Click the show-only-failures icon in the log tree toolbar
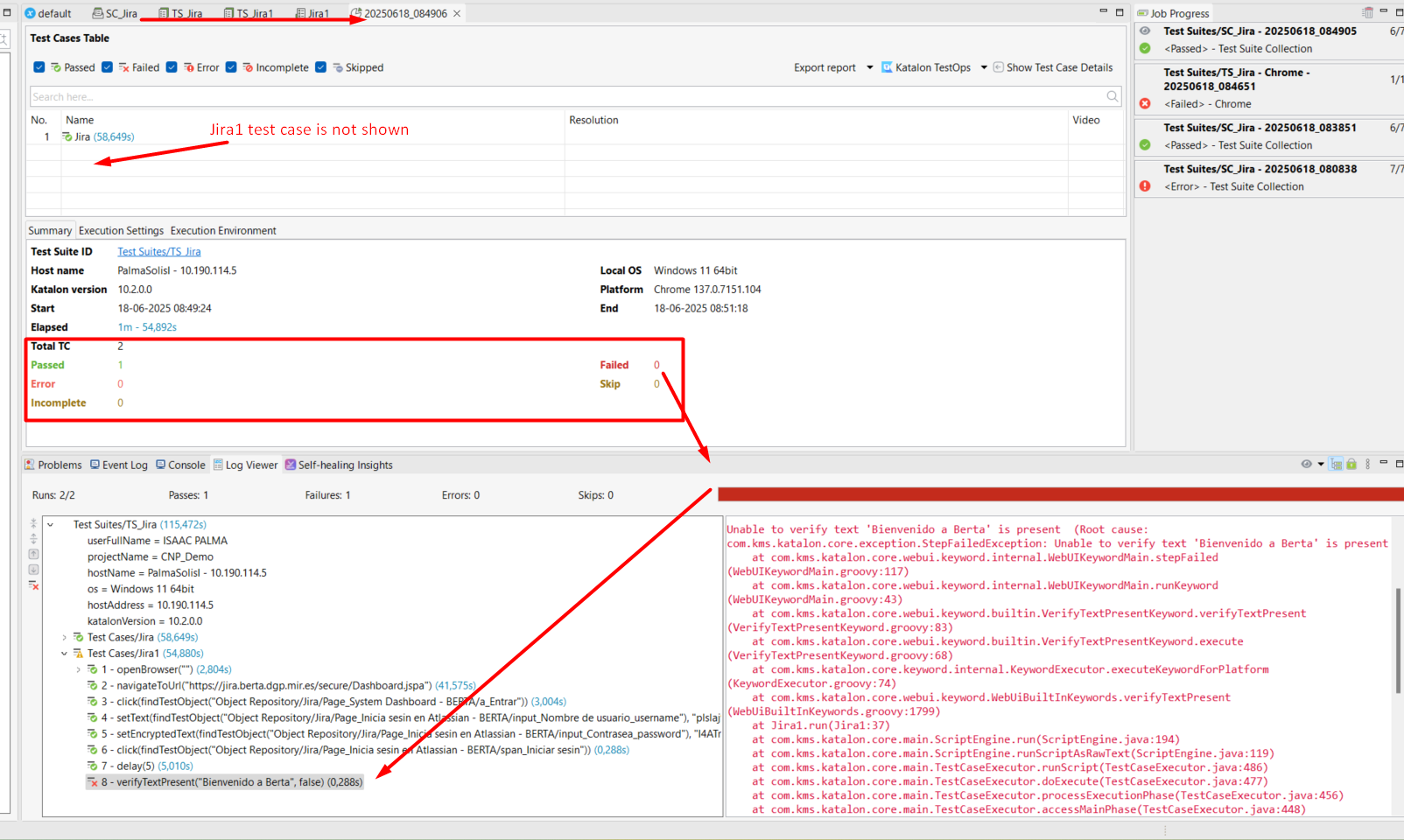This screenshot has width=1404, height=840. [33, 585]
